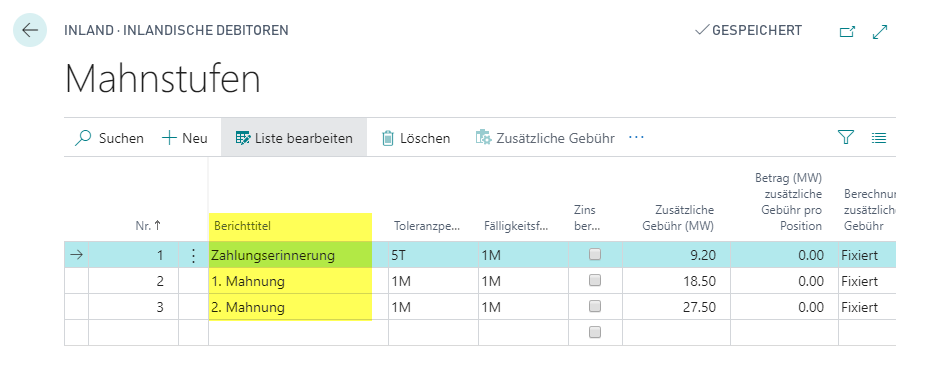
Task: Toggle Zins berechnen checkbox in empty row
Action: tap(594, 332)
